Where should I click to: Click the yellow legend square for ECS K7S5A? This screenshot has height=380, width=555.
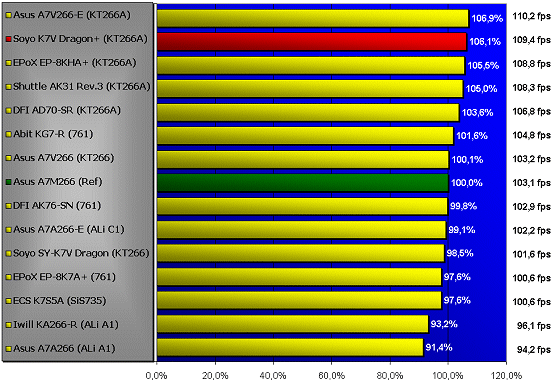[x=8, y=301]
